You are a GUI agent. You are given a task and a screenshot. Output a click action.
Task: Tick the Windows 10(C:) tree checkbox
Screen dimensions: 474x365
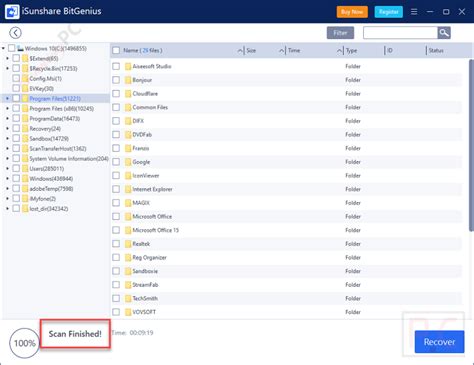[12, 48]
